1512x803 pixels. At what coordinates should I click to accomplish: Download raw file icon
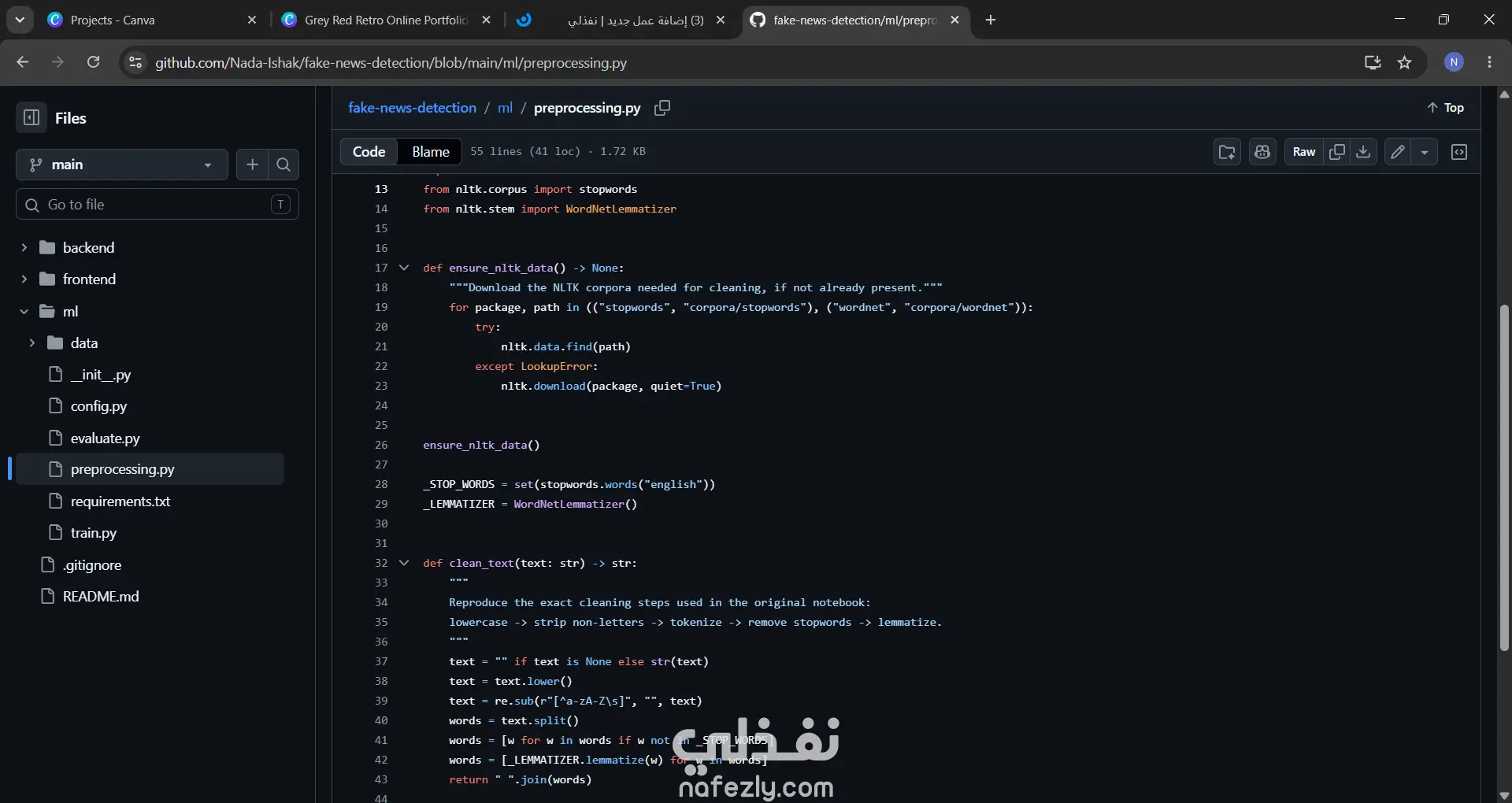(1363, 152)
